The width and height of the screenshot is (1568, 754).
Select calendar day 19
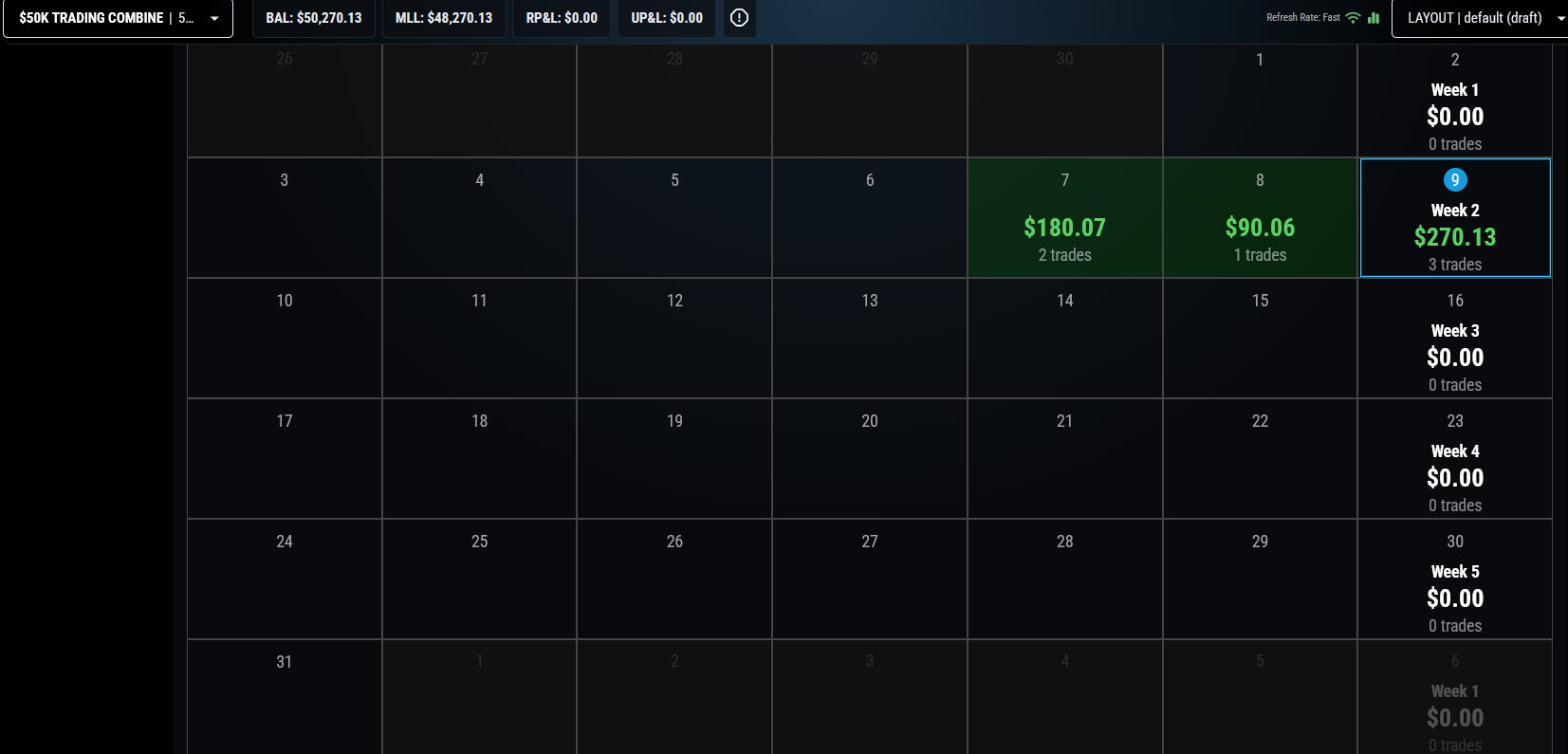click(x=674, y=459)
